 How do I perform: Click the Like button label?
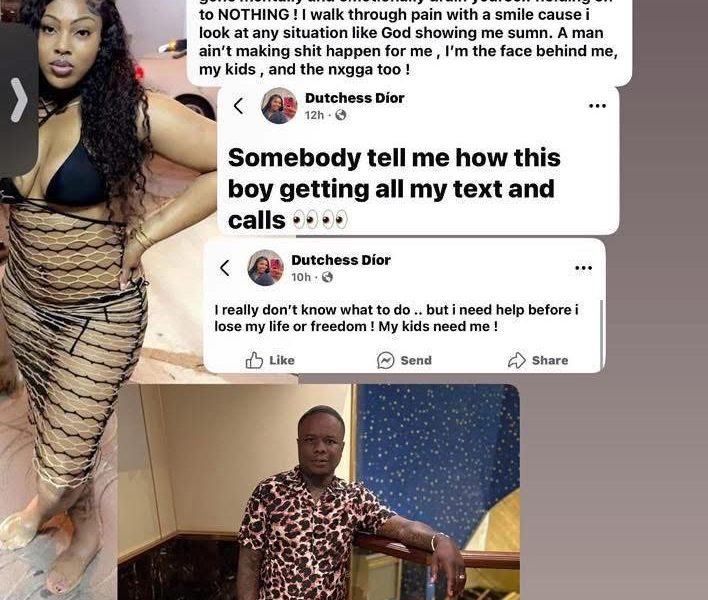click(282, 360)
